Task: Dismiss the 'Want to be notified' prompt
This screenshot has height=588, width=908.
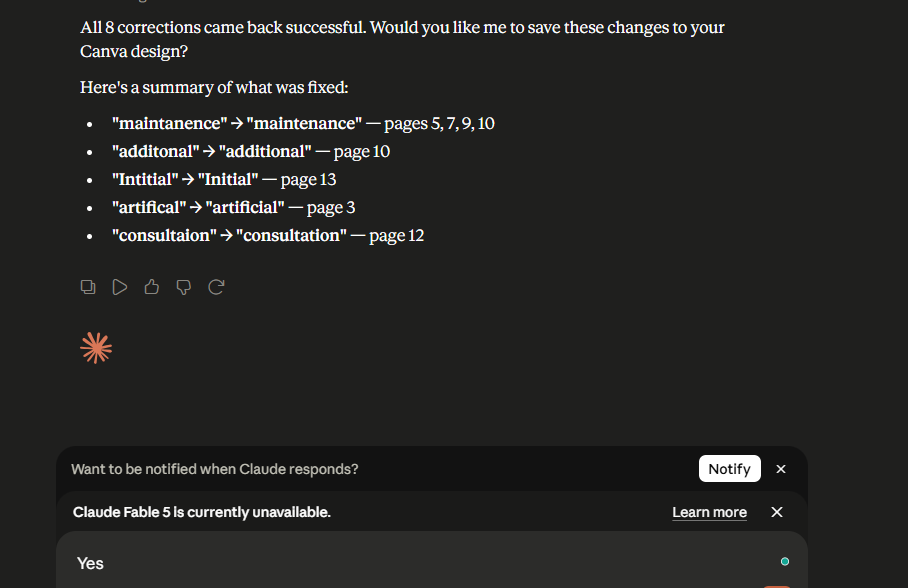Action: click(x=781, y=469)
